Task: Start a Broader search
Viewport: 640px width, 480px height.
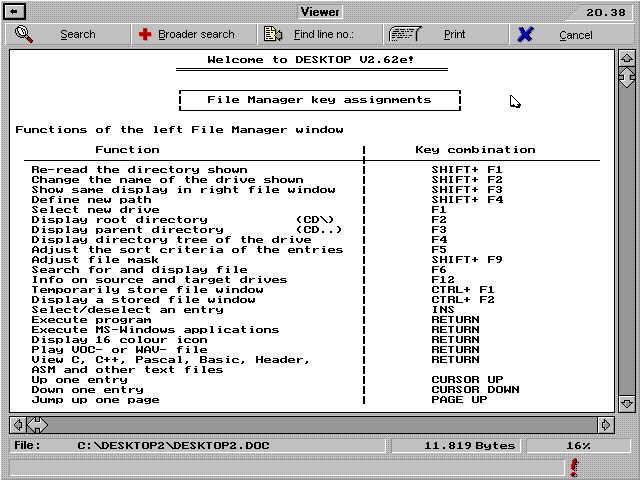Action: point(194,34)
